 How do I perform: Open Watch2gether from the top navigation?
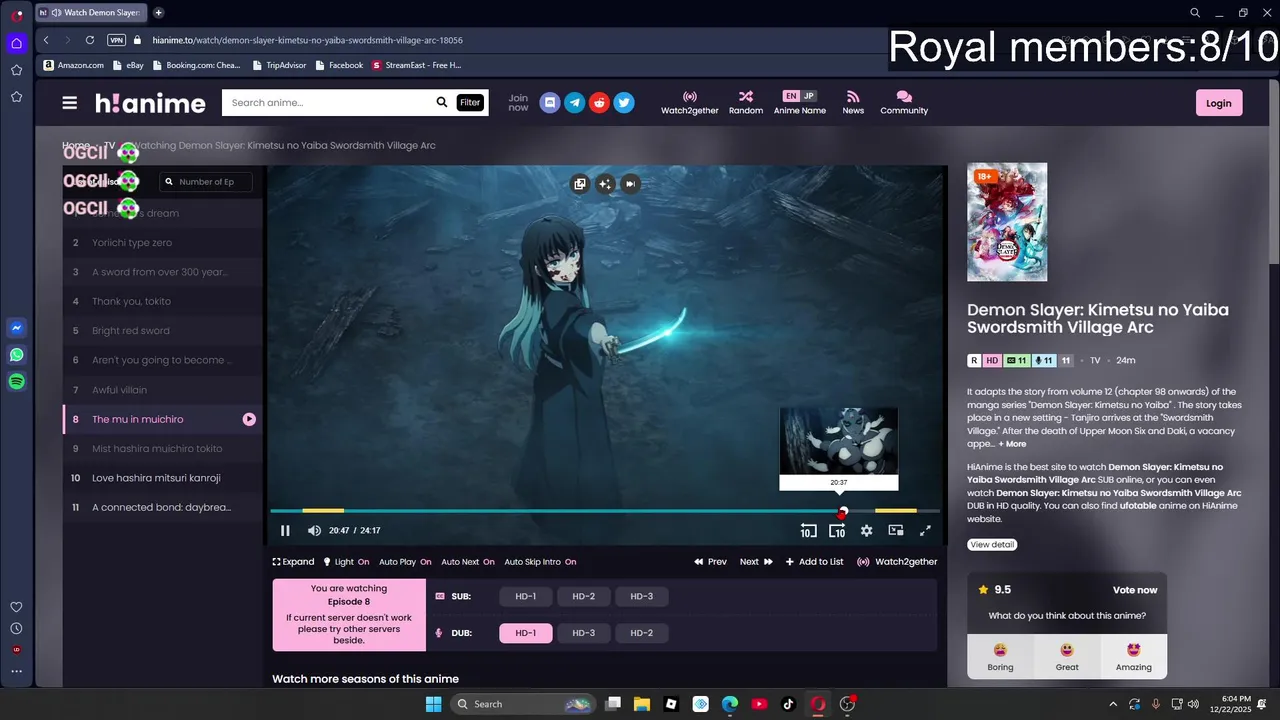click(x=689, y=103)
